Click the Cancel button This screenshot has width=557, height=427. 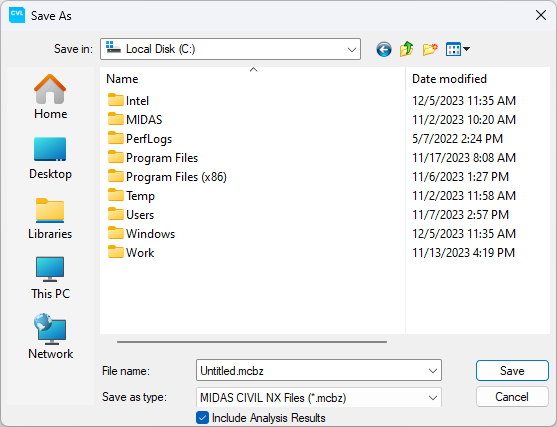(512, 397)
